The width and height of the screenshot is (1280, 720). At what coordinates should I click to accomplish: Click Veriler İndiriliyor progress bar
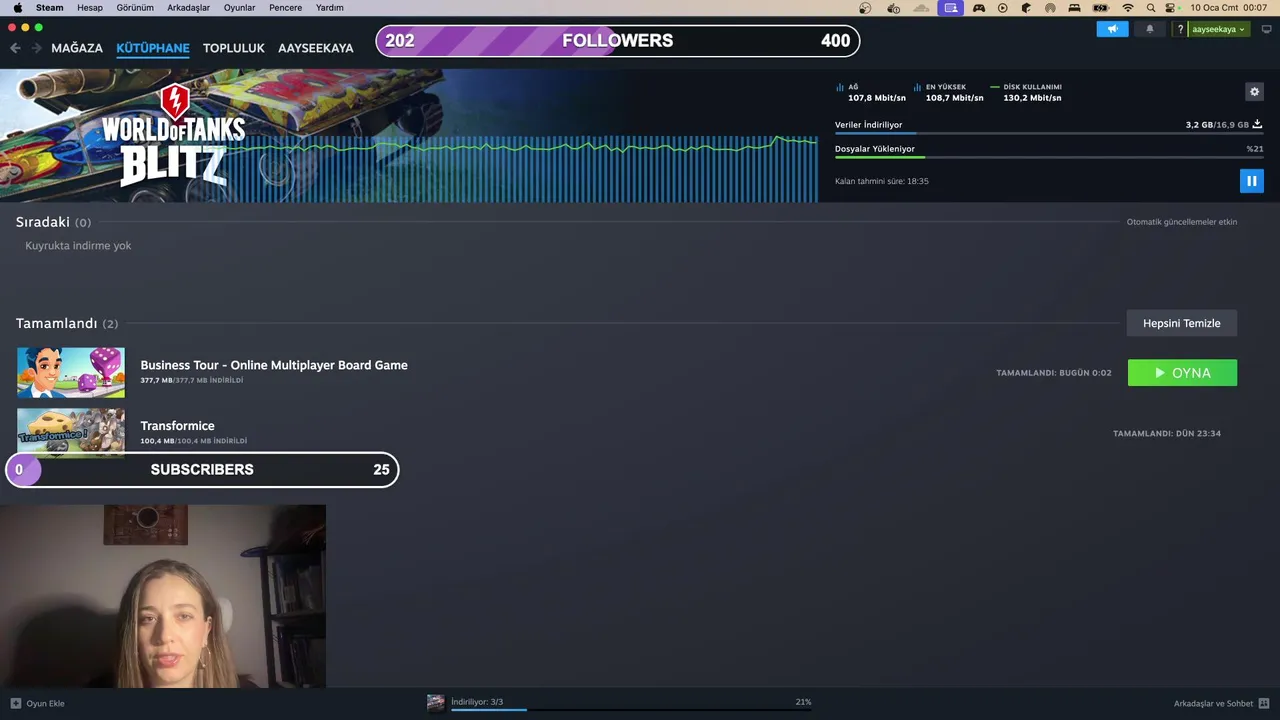click(x=1049, y=133)
